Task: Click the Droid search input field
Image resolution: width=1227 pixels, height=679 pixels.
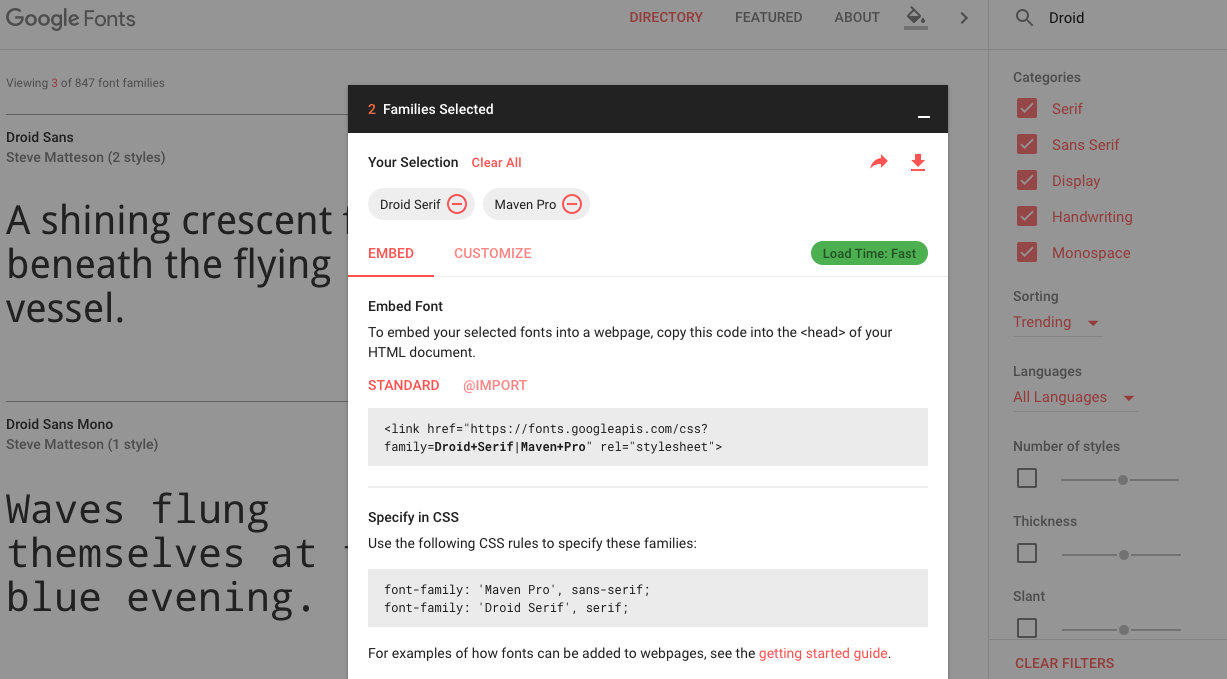Action: pyautogui.click(x=1120, y=18)
